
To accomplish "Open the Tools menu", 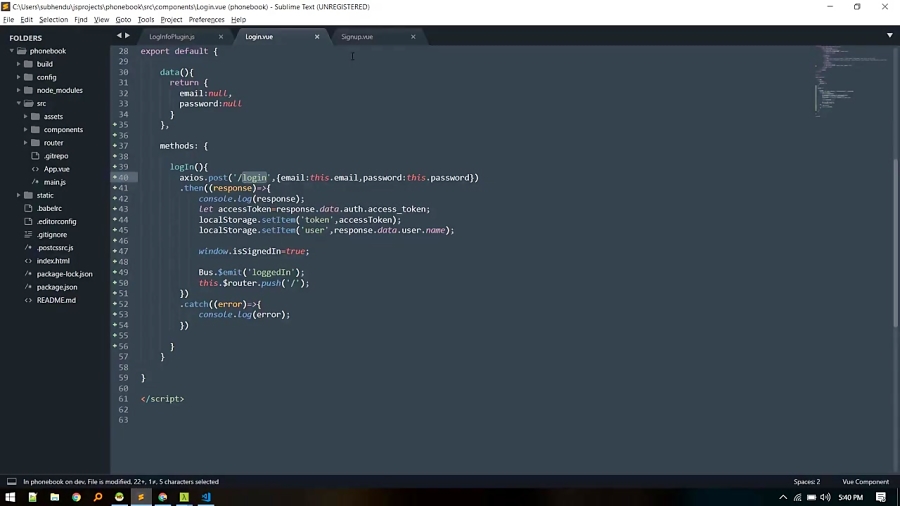I will (146, 20).
